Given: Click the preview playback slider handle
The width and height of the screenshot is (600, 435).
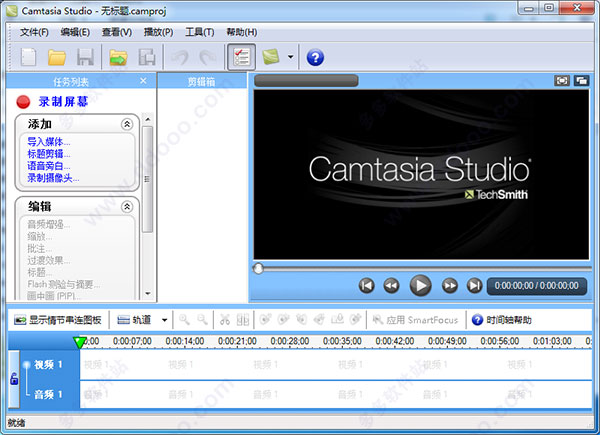Looking at the screenshot, I should pos(258,269).
